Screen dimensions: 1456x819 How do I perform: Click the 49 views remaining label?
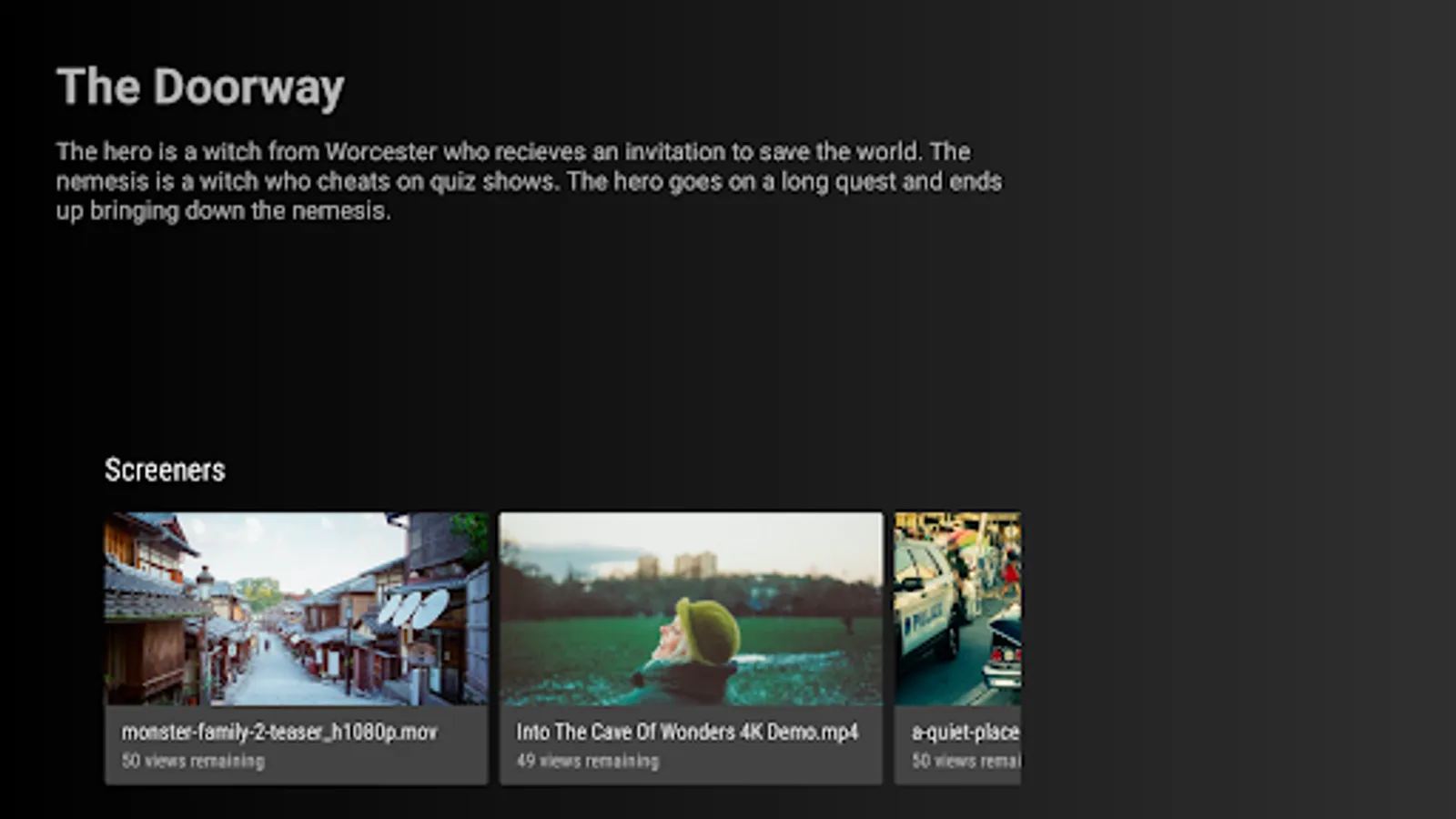coord(588,761)
